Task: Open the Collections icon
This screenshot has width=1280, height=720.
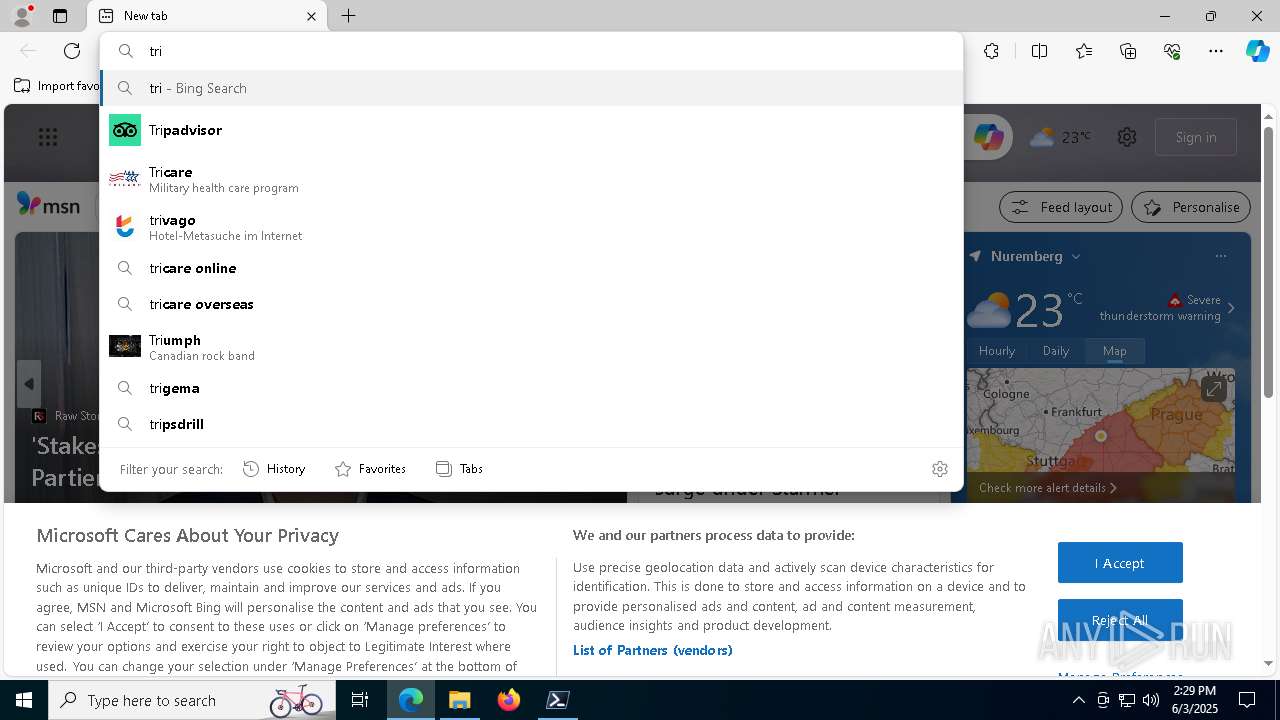Action: [1128, 51]
